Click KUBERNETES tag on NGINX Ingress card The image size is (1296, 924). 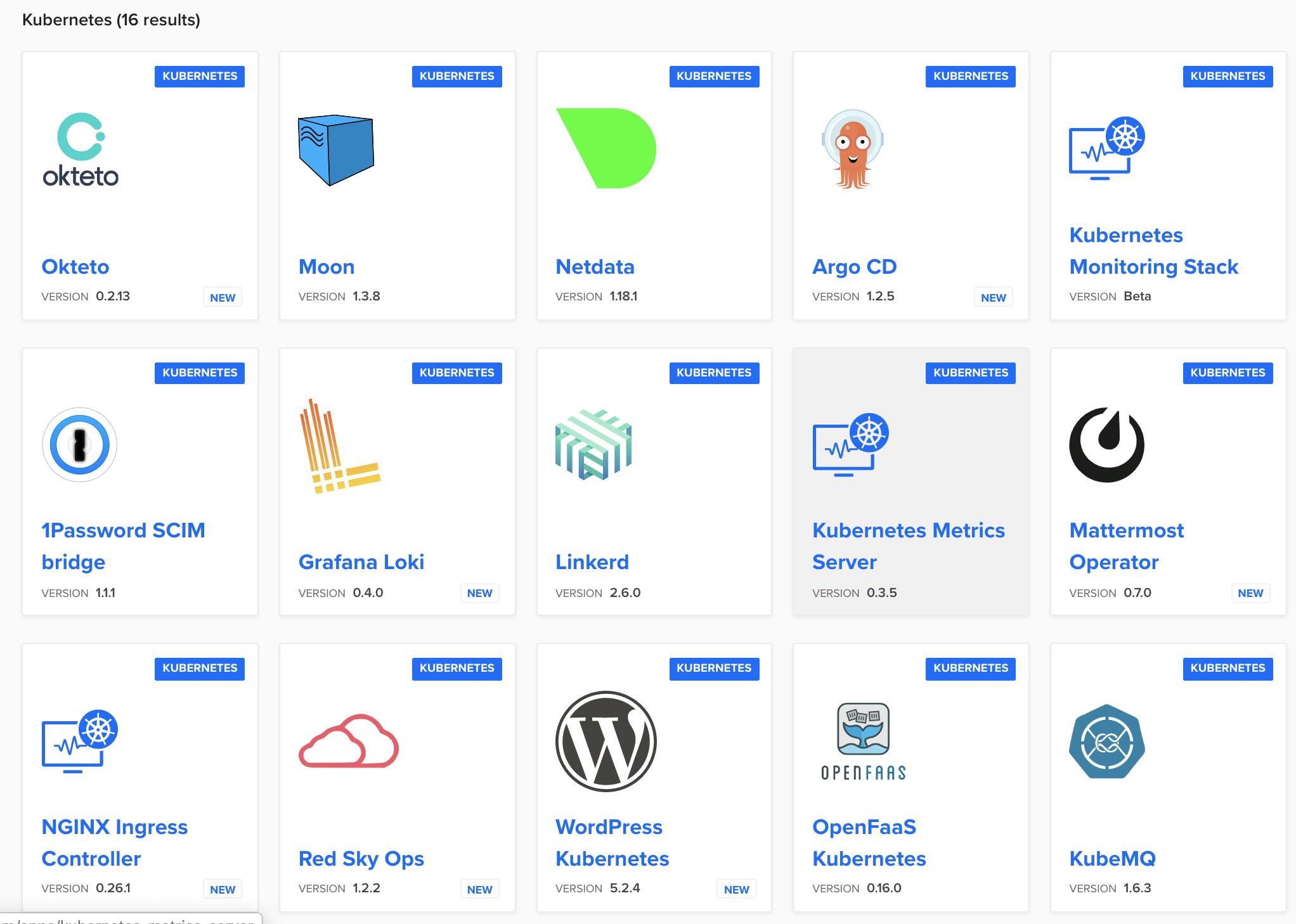[200, 668]
